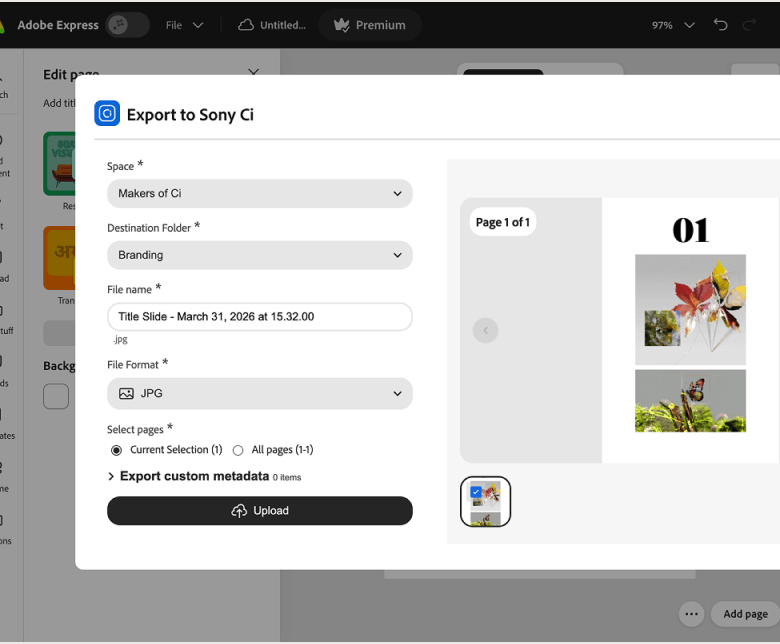Click Adobe Express home label
Image resolution: width=780 pixels, height=644 pixels.
click(58, 25)
